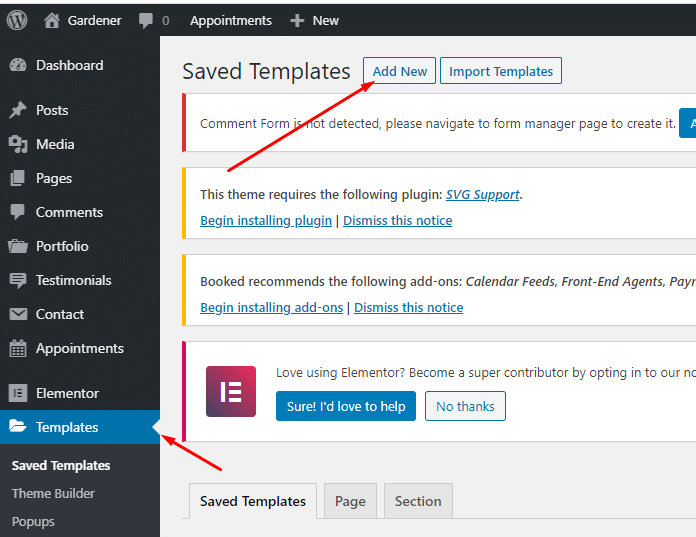The image size is (696, 537).
Task: Open the comments bubble icon in the admin bar
Action: click(x=146, y=20)
